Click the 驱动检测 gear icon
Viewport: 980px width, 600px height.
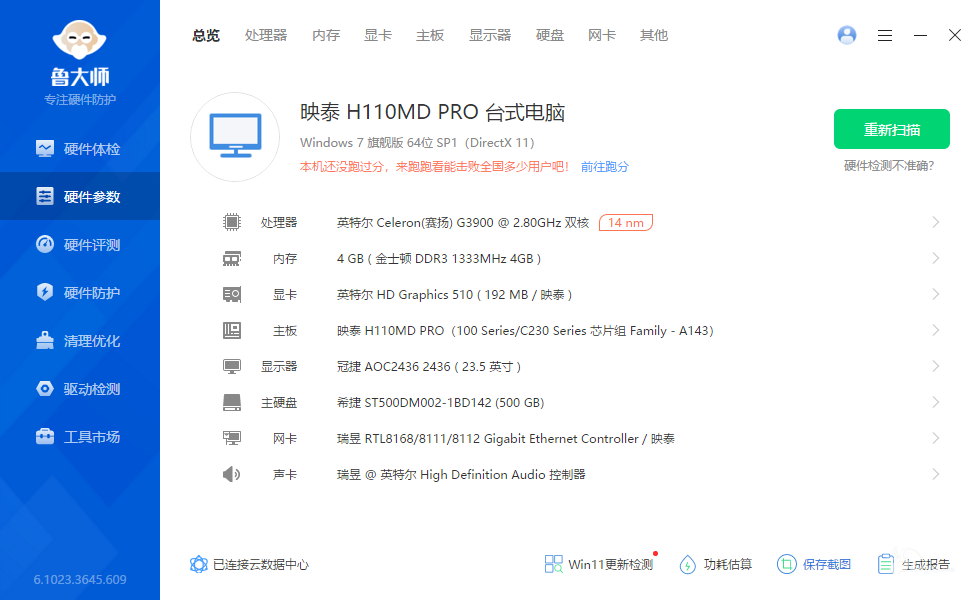coord(45,388)
